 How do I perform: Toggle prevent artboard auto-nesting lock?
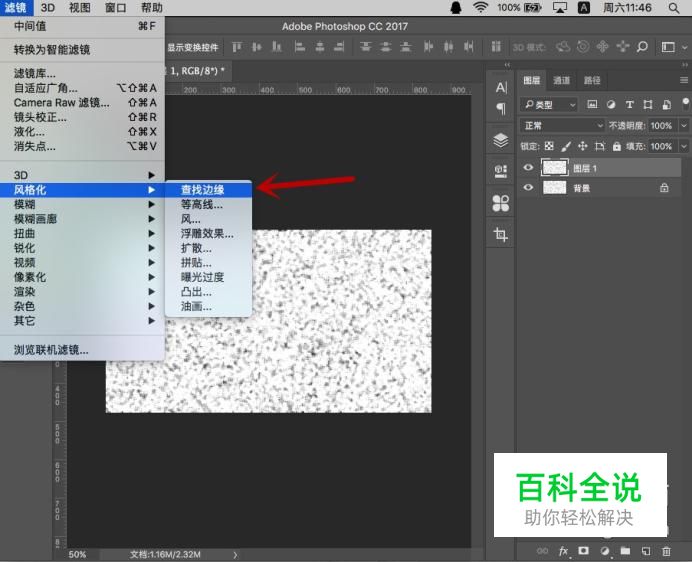600,146
